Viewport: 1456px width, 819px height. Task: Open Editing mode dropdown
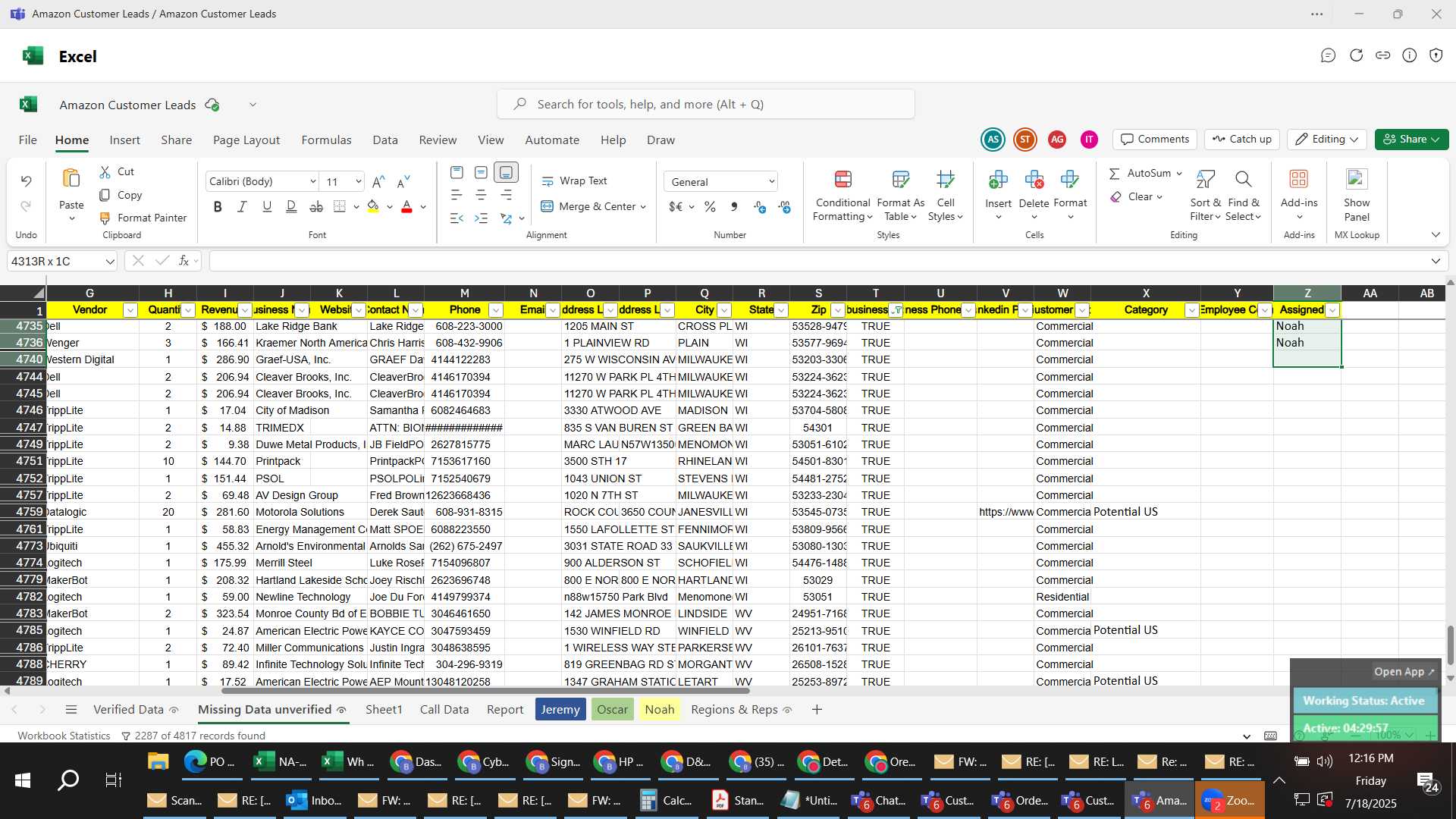pos(1327,140)
